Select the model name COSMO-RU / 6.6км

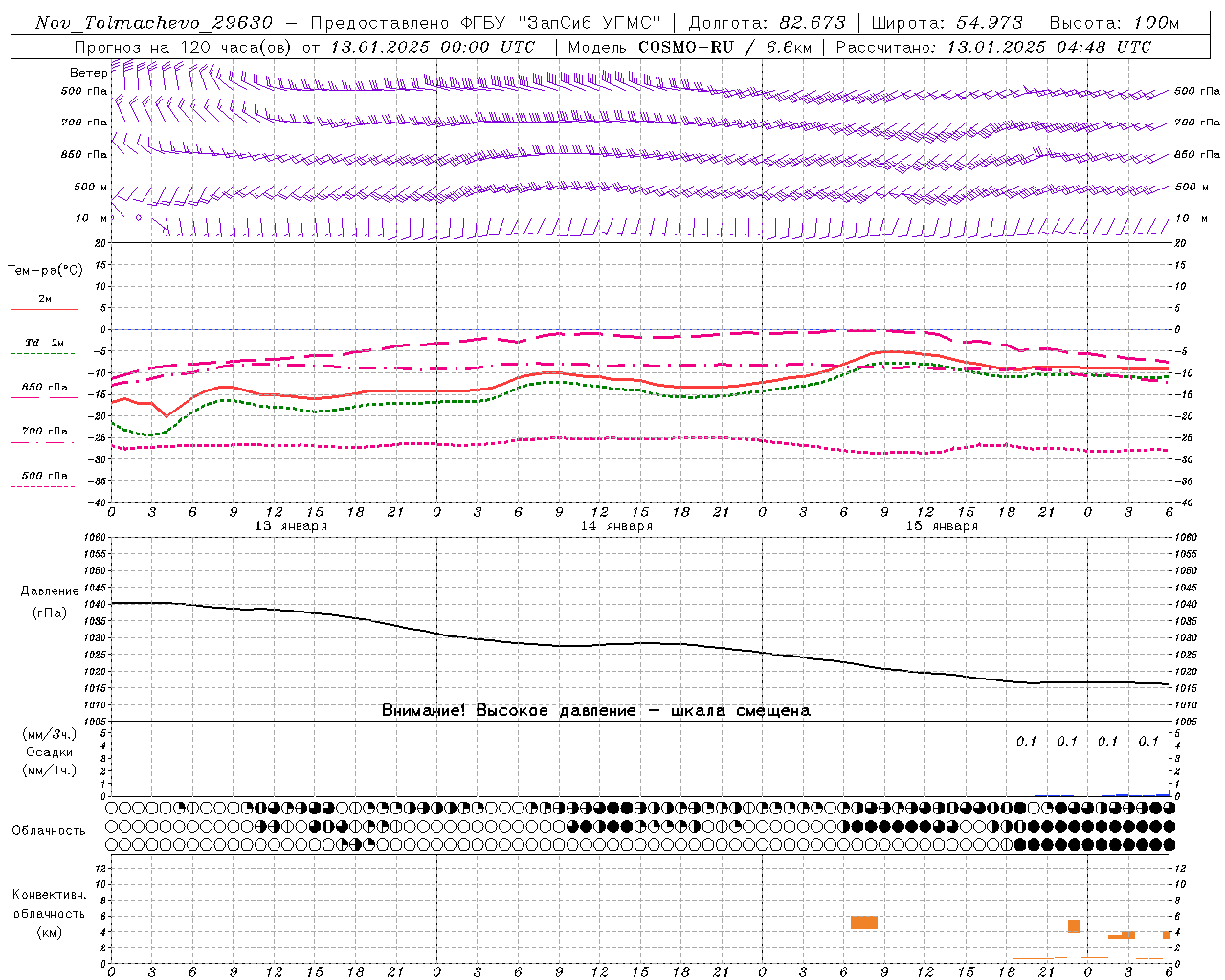click(x=724, y=47)
